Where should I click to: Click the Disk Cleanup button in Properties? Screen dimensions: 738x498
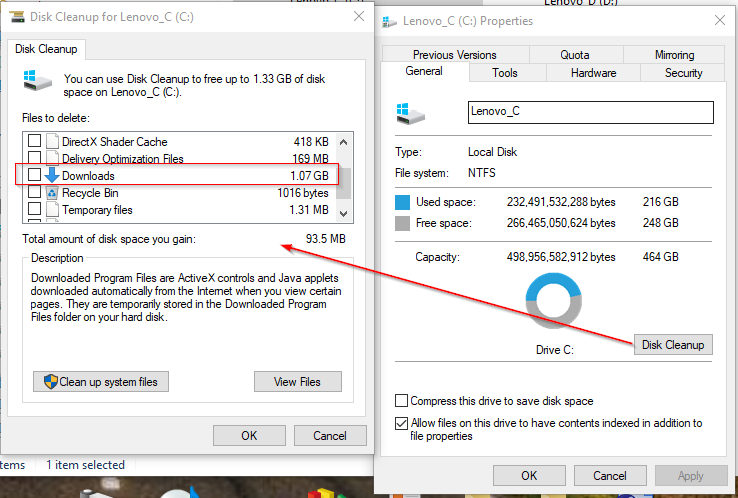pos(673,345)
